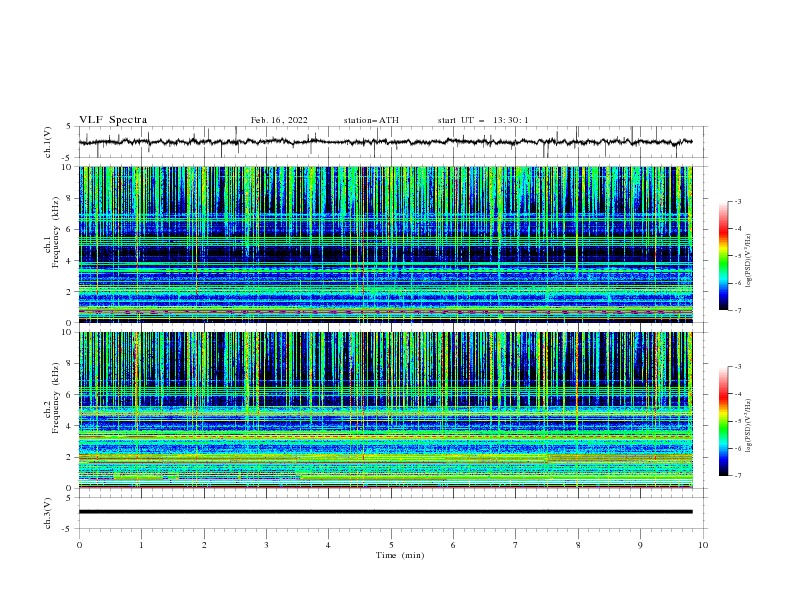Click the upper colorbar log(PSD) label
Image resolution: width=792 pixels, height=612 pixels.
coord(748,261)
